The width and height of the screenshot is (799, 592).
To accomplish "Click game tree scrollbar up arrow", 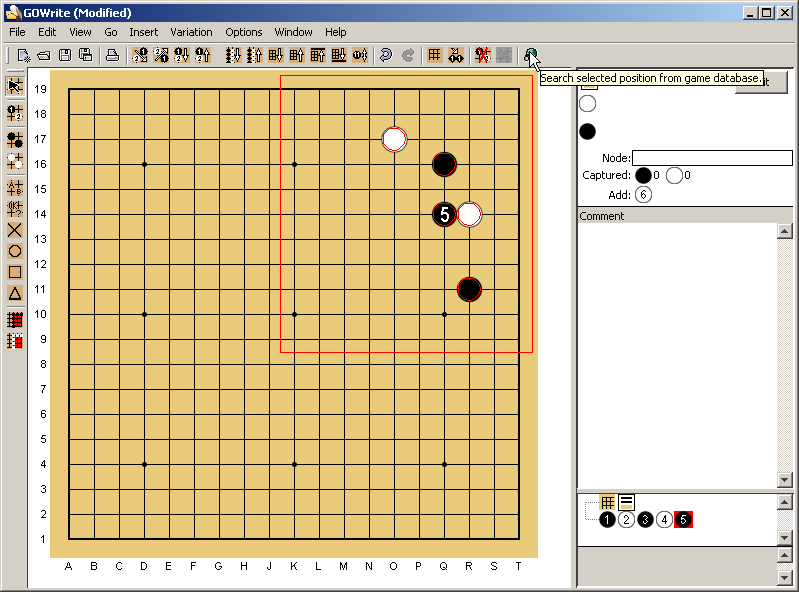I will (x=785, y=502).
